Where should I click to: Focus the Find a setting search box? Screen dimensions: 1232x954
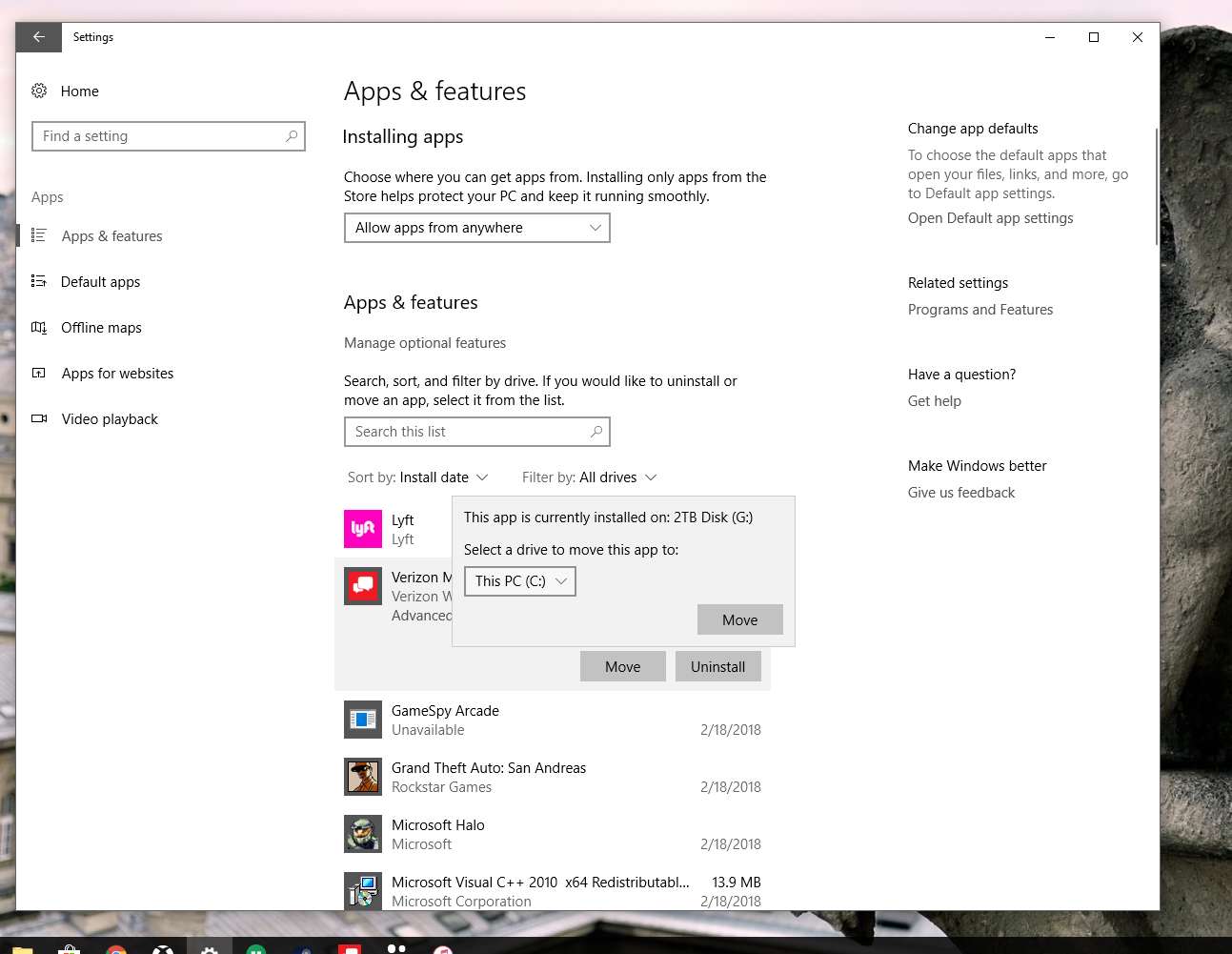169,136
